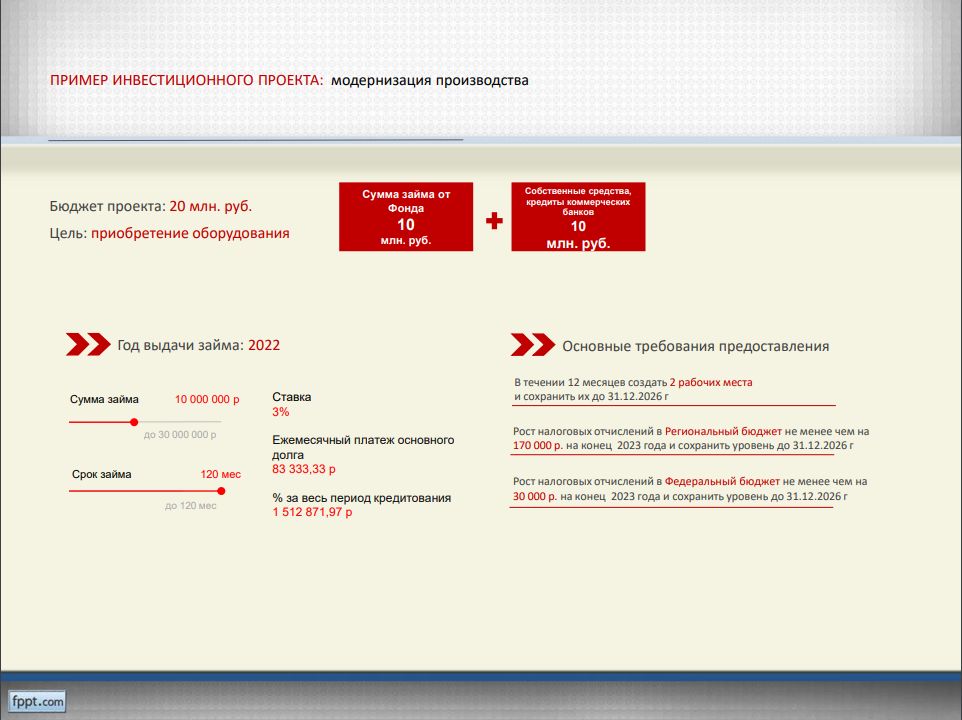This screenshot has height=720, width=962.
Task: Click the 30 000 р. amount
Action: [535, 496]
